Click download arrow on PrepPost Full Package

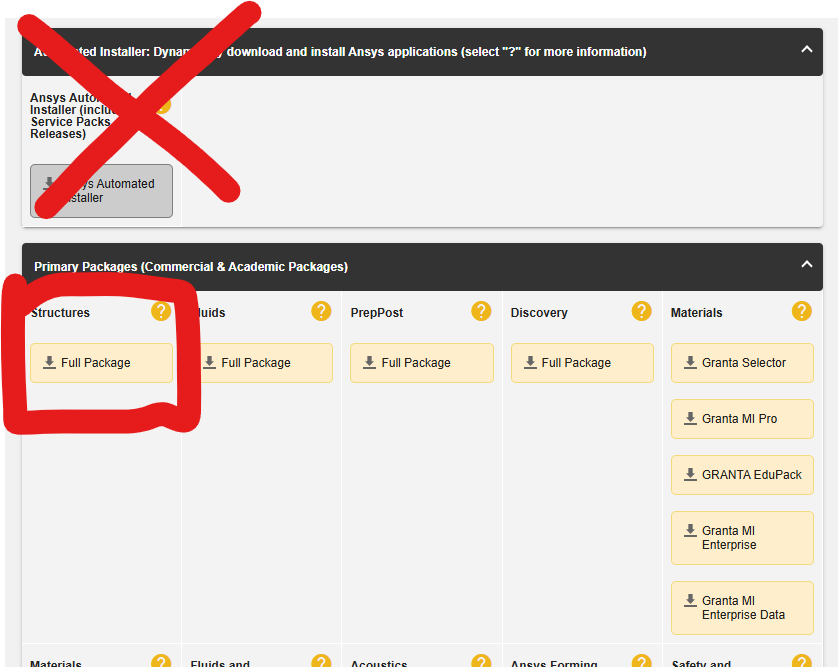click(x=369, y=362)
